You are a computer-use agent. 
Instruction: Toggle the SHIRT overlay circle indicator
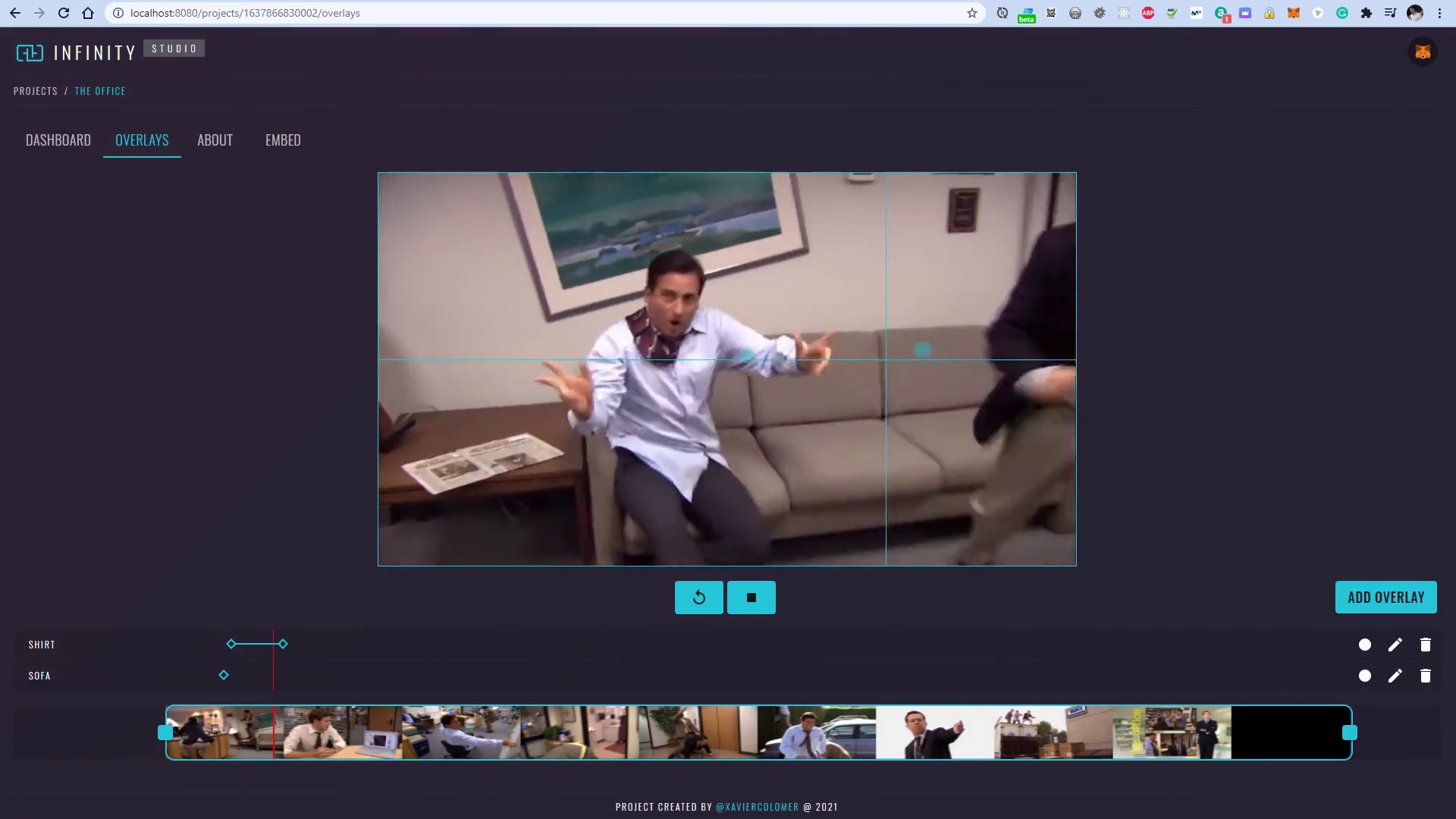[1364, 645]
